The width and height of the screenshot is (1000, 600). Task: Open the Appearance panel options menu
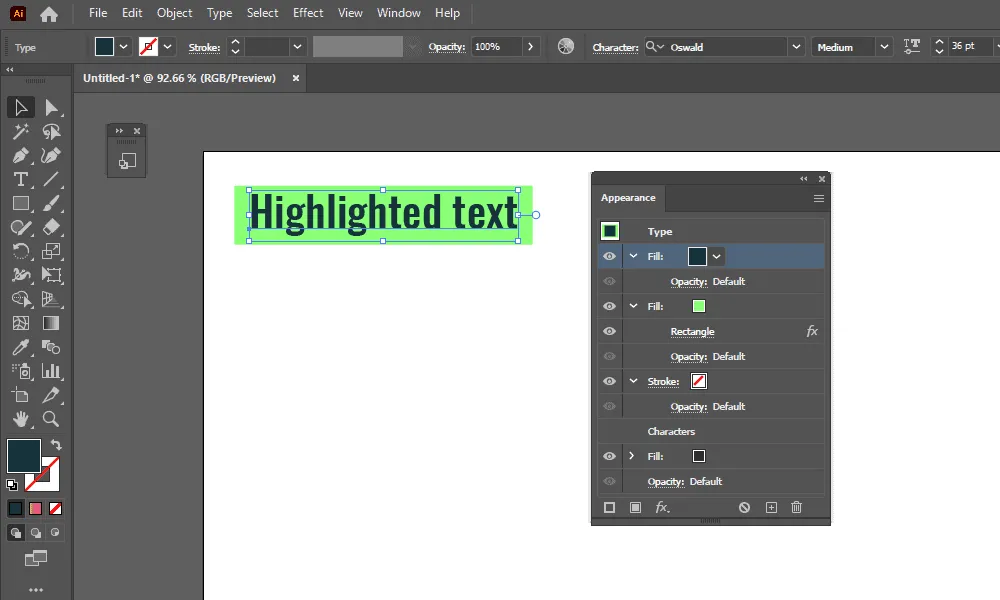click(x=819, y=198)
